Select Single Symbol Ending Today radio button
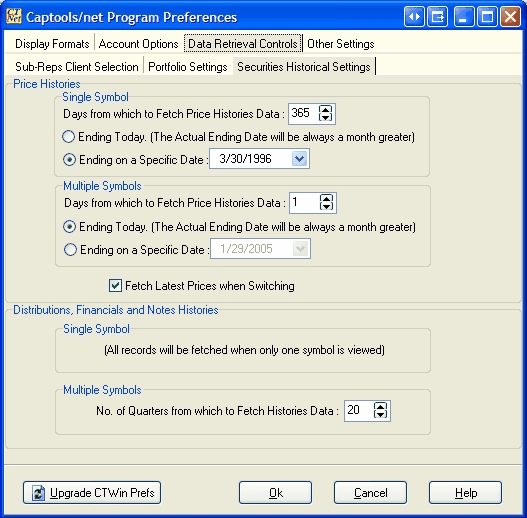527x518 pixels. (x=69, y=137)
